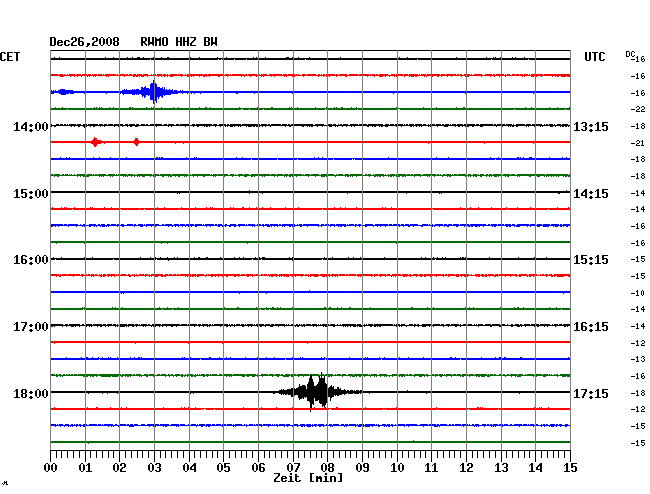
Task: Click the DC column header
Action: (630, 54)
